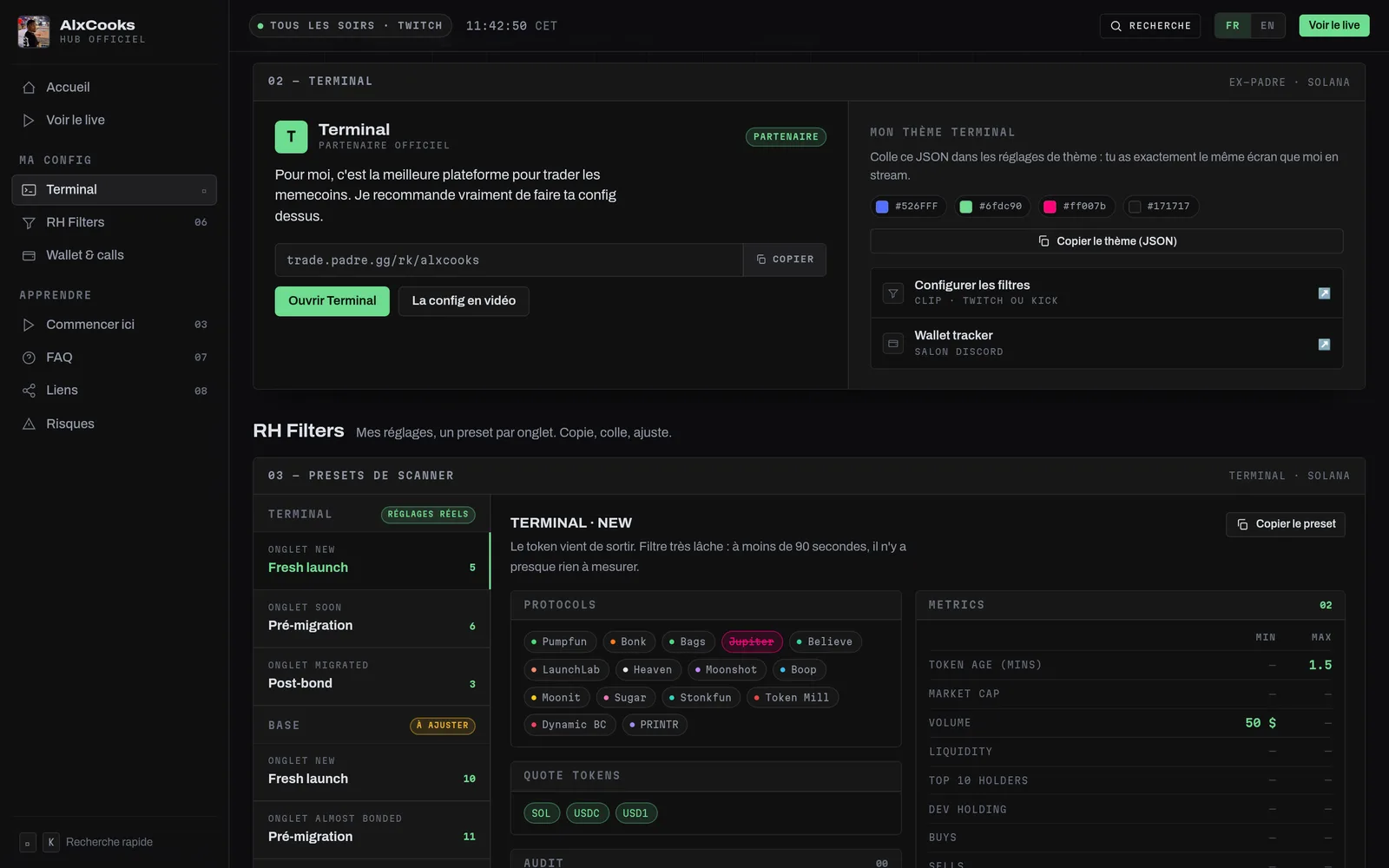Screen dimensions: 1389x868
Task: Click the copy icon in Copier le thème
Action: pyautogui.click(x=1044, y=241)
